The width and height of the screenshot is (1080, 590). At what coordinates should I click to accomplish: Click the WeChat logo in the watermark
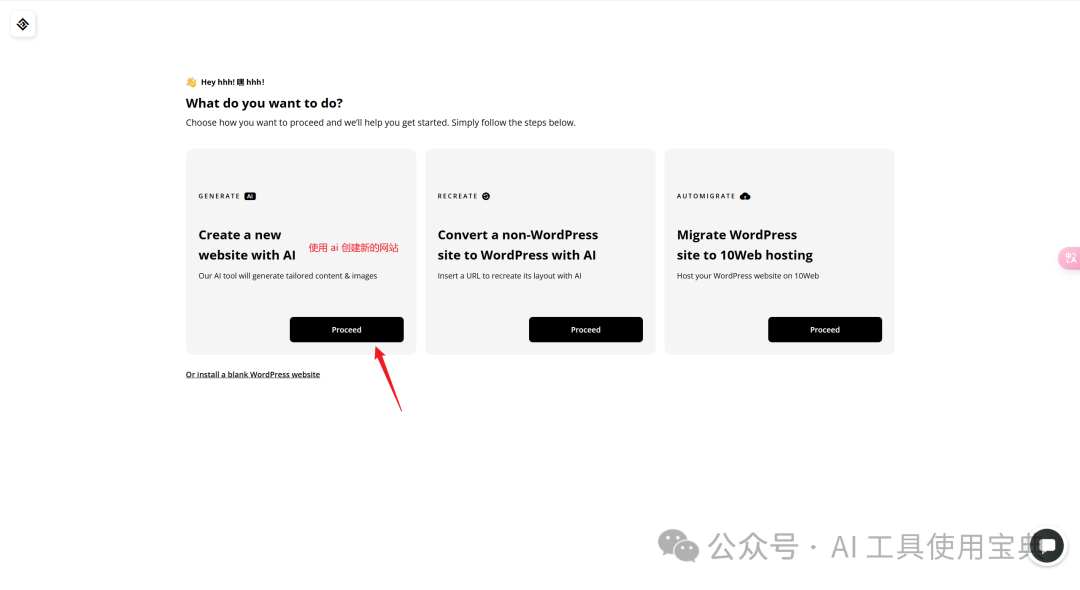[679, 546]
